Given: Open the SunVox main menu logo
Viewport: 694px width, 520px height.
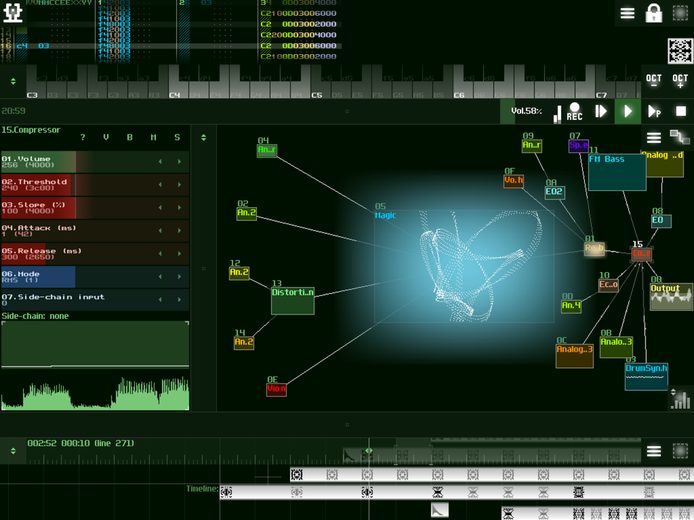Looking at the screenshot, I should [x=12, y=12].
